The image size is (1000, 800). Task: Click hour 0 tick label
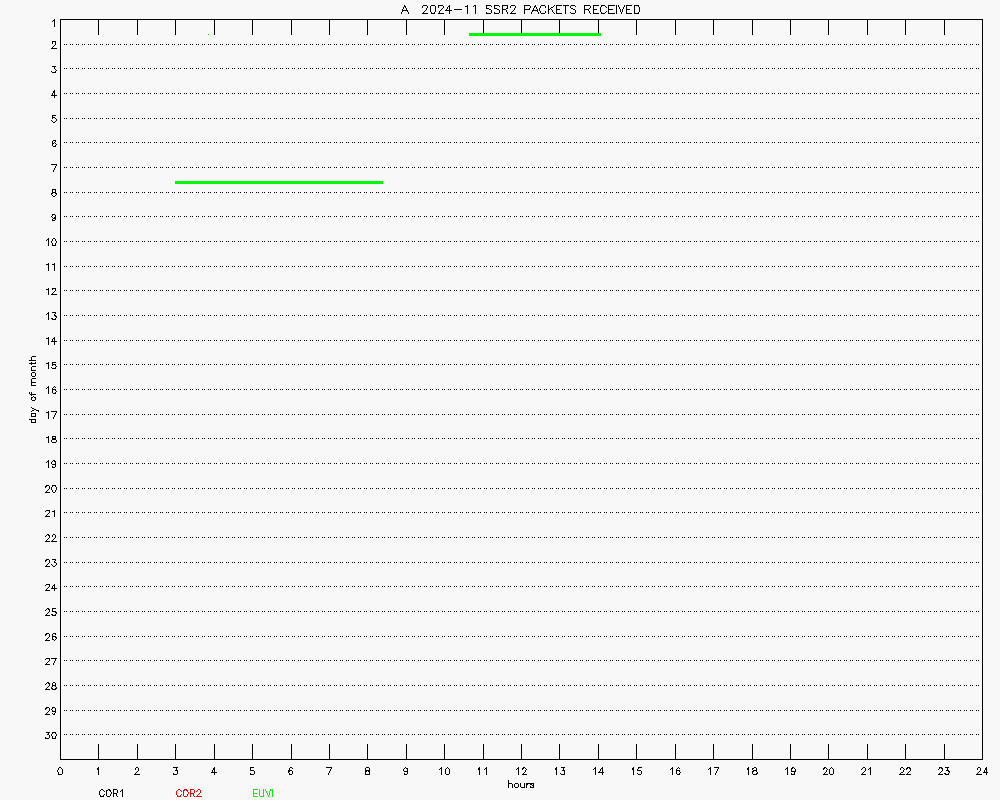click(61, 771)
